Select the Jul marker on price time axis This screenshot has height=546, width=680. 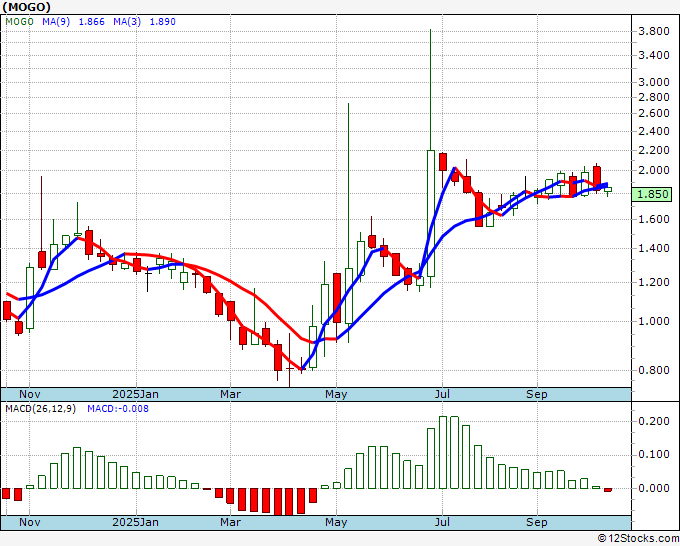pos(442,394)
